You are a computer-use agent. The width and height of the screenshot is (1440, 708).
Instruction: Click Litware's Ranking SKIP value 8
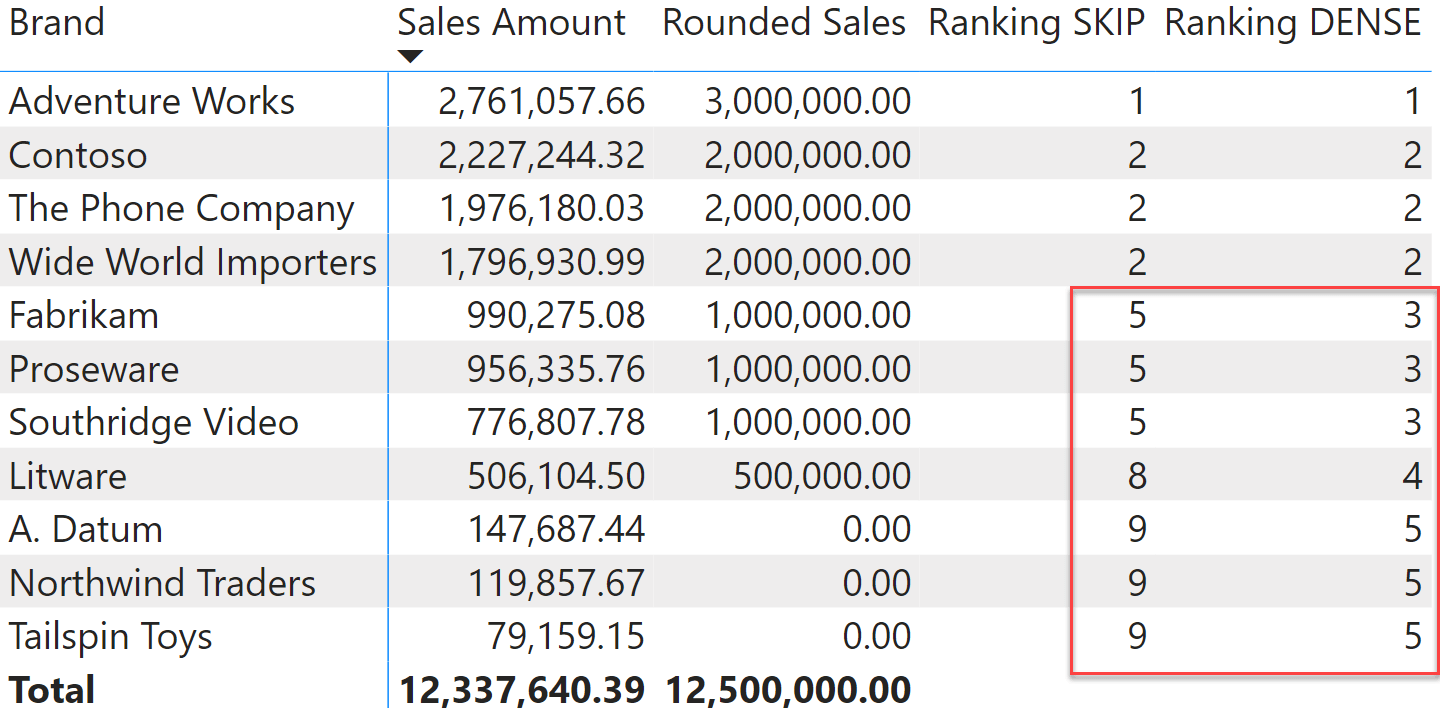coord(1137,476)
